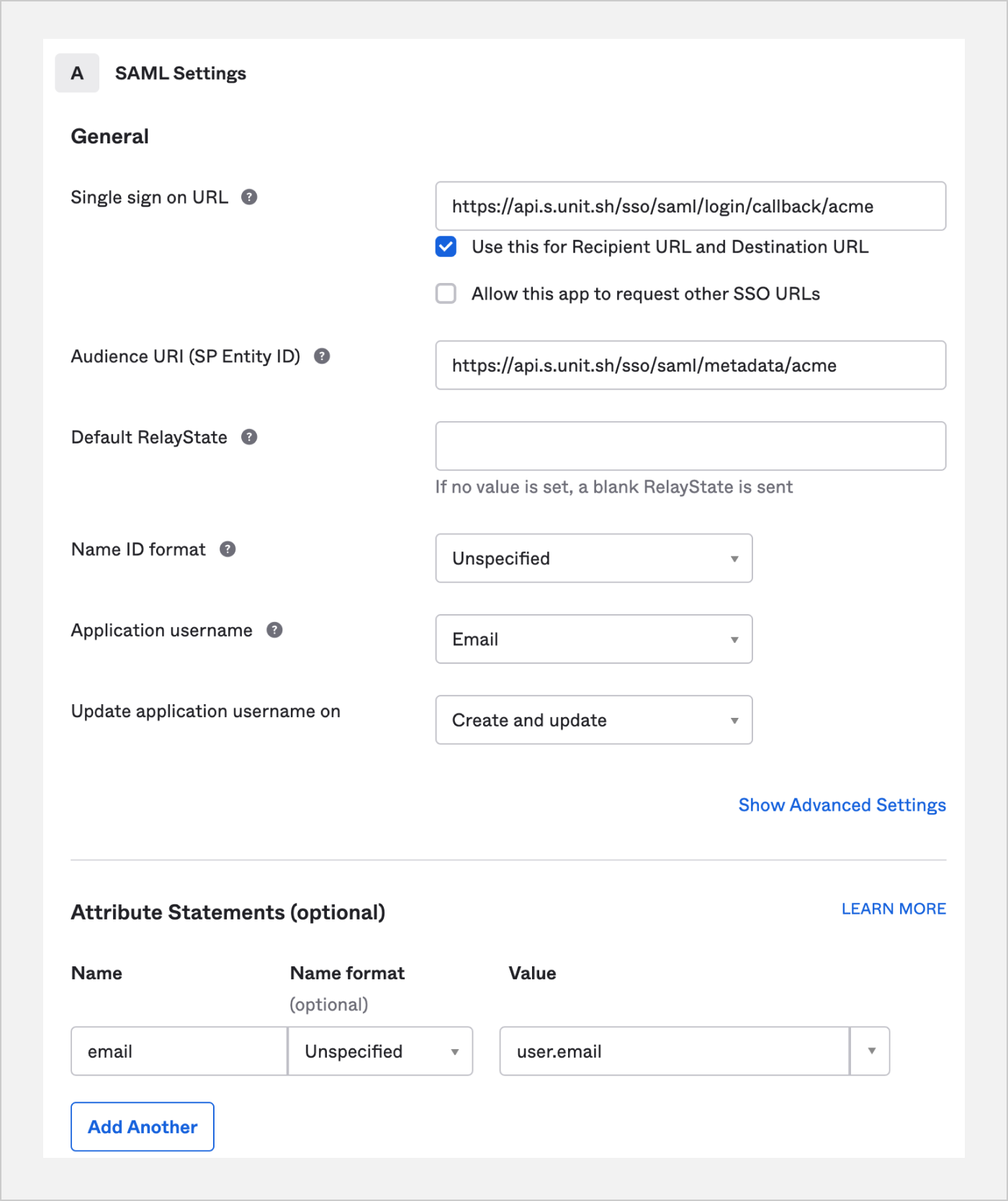
Task: Open Update application username on dropdown
Action: pyautogui.click(x=593, y=719)
